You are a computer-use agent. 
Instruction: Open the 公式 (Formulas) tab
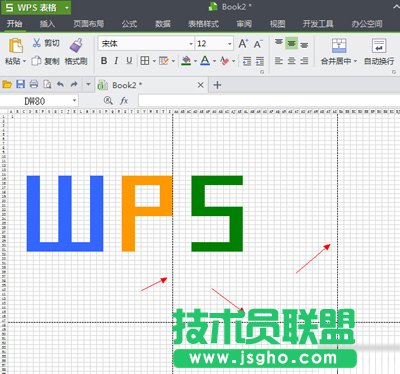pyautogui.click(x=129, y=24)
